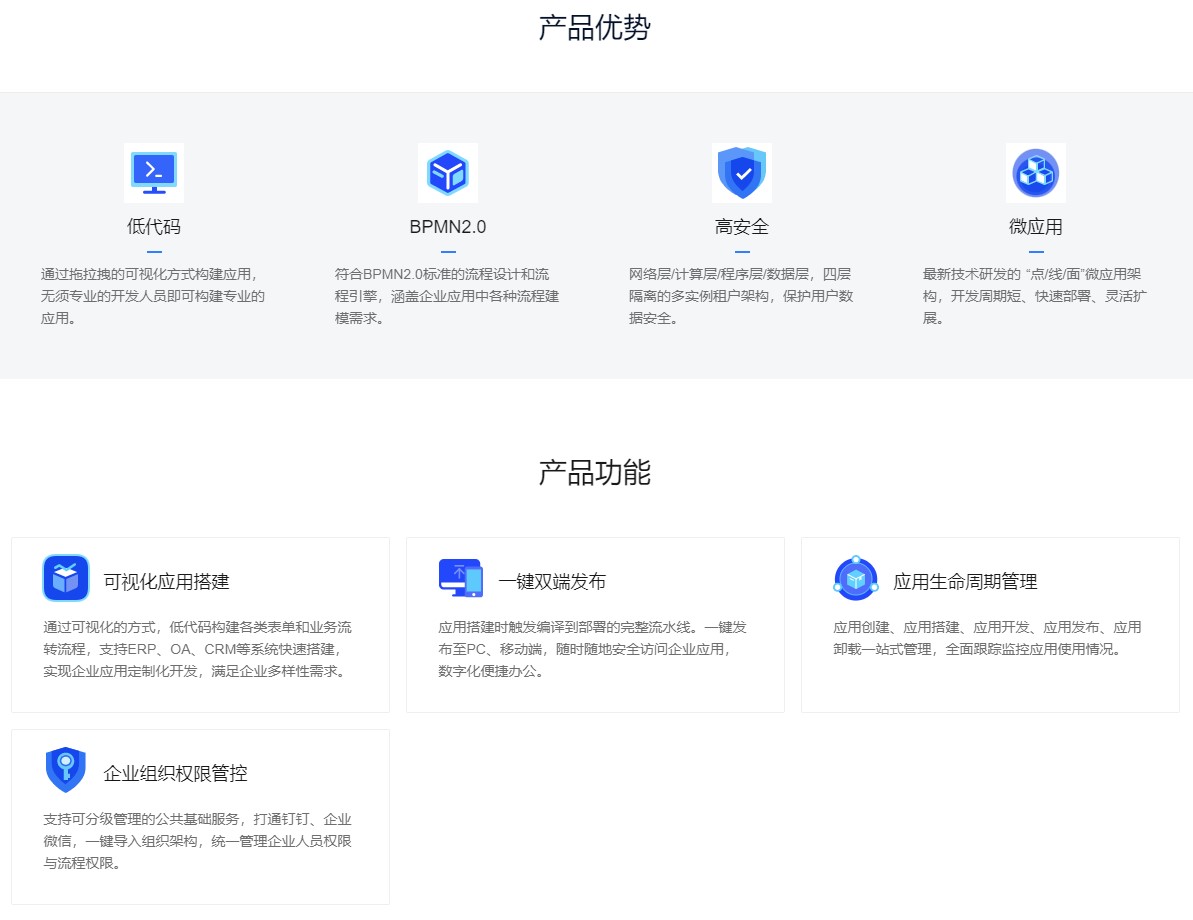Click the high security shield checkmark icon
Image resolution: width=1193 pixels, height=920 pixels.
pyautogui.click(x=741, y=173)
